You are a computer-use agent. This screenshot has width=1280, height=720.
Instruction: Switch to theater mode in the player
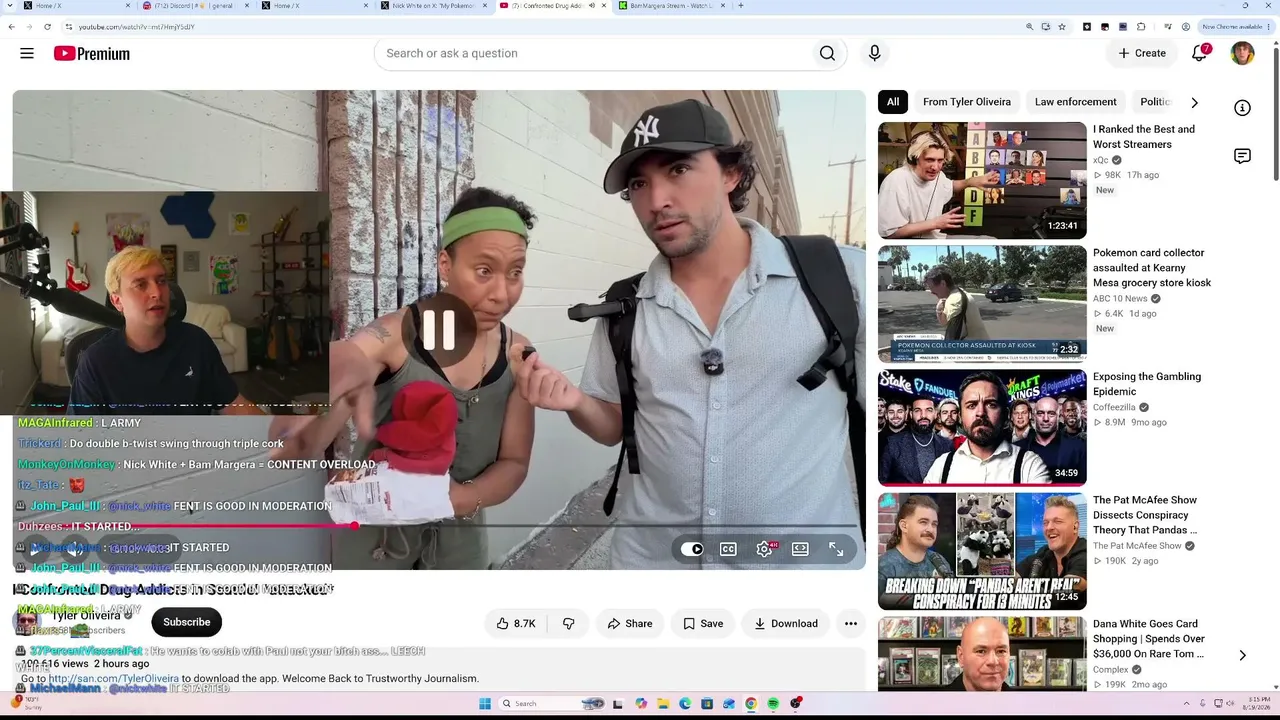[800, 549]
